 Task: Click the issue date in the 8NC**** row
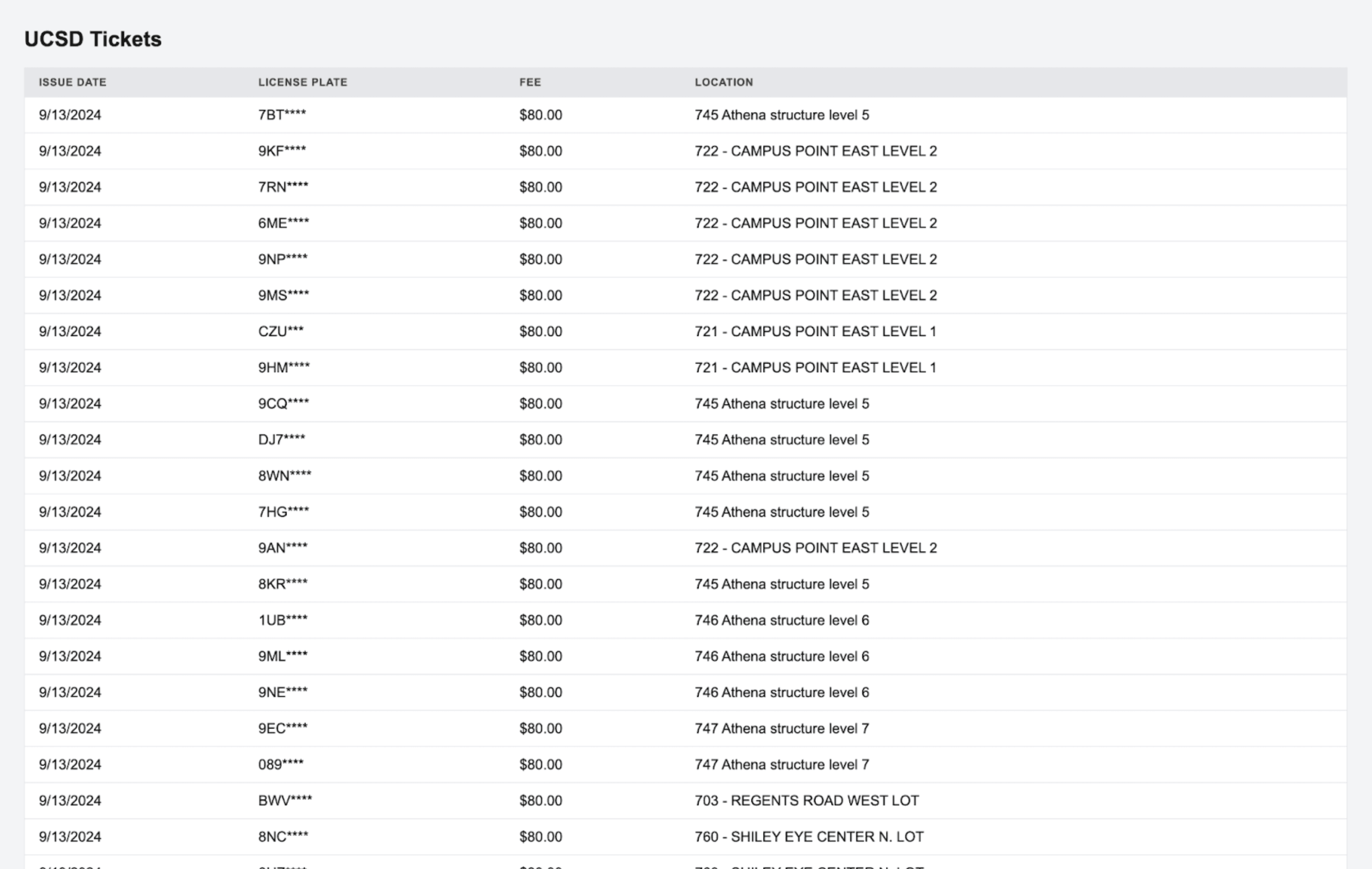70,836
